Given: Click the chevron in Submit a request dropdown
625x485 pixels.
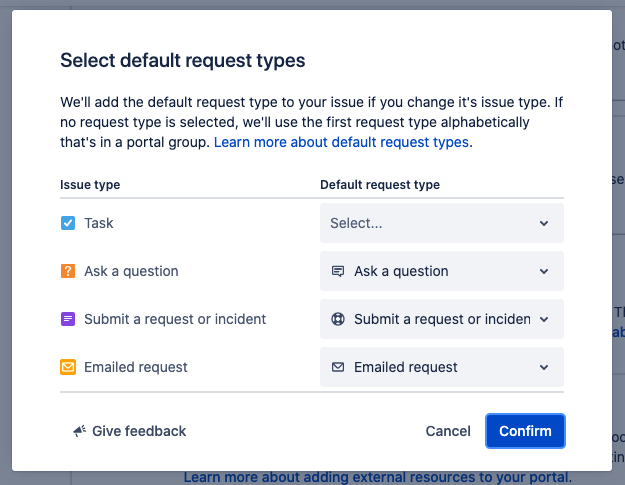Looking at the screenshot, I should pyautogui.click(x=544, y=319).
